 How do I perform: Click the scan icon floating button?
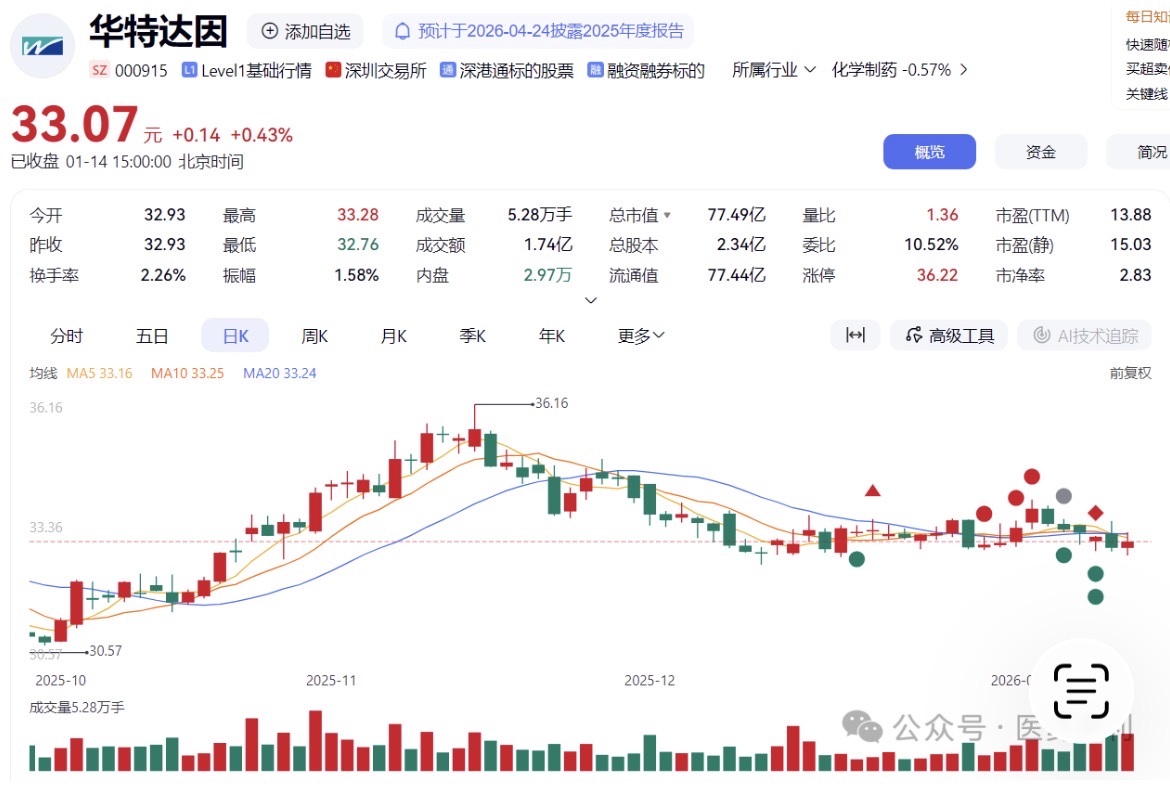(1081, 691)
